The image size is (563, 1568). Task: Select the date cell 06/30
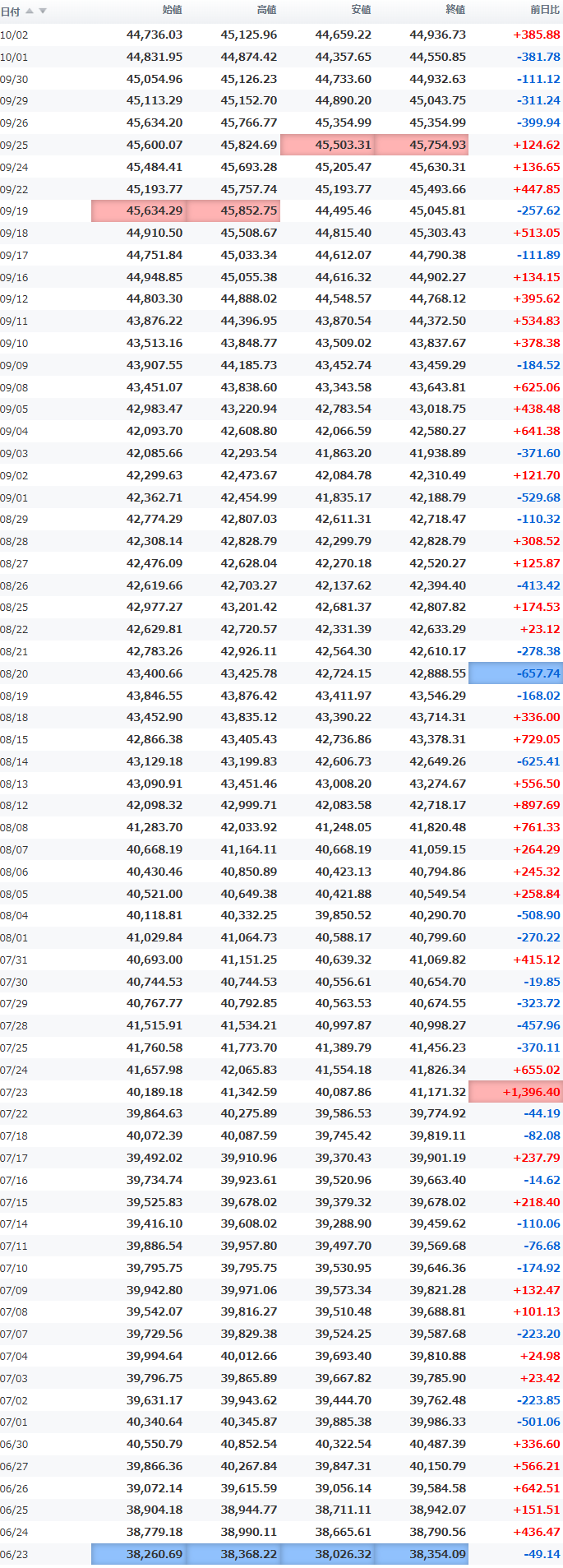(14, 1444)
